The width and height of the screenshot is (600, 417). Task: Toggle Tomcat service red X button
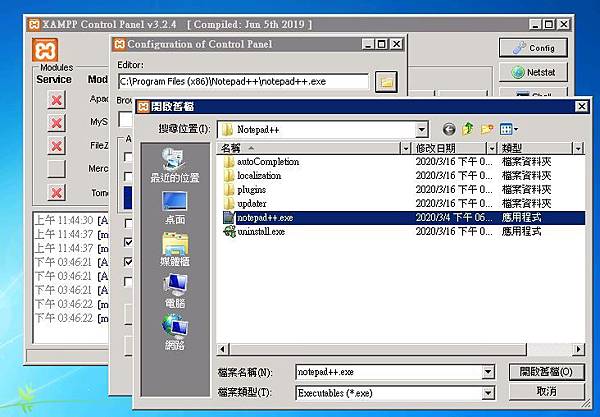coord(56,192)
